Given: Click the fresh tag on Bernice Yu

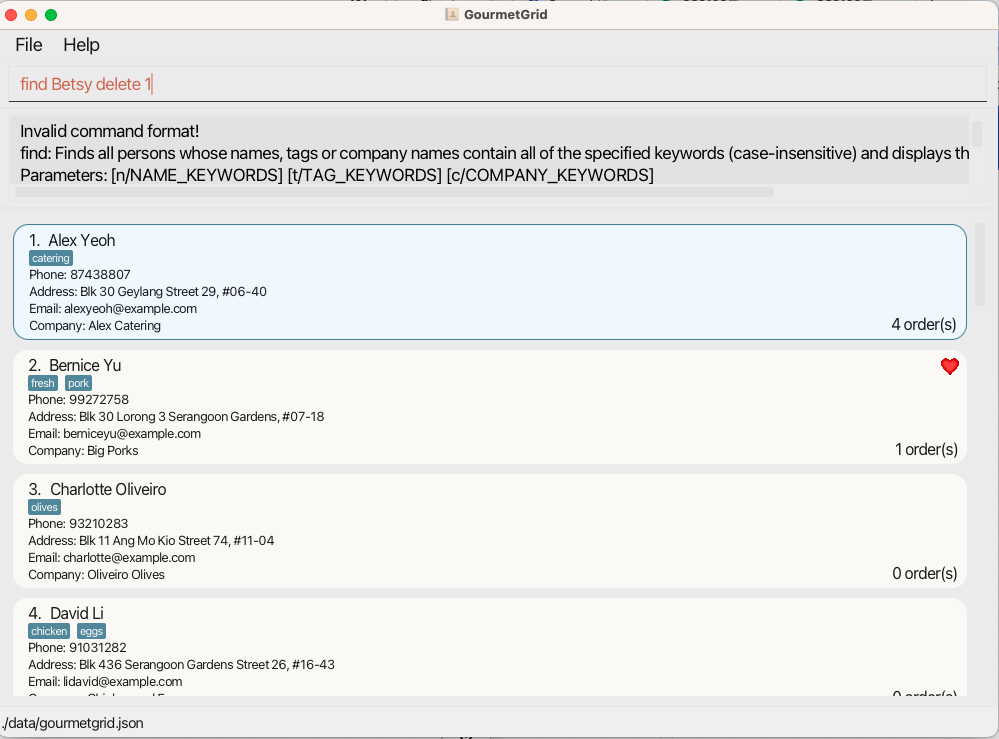Looking at the screenshot, I should coord(43,383).
